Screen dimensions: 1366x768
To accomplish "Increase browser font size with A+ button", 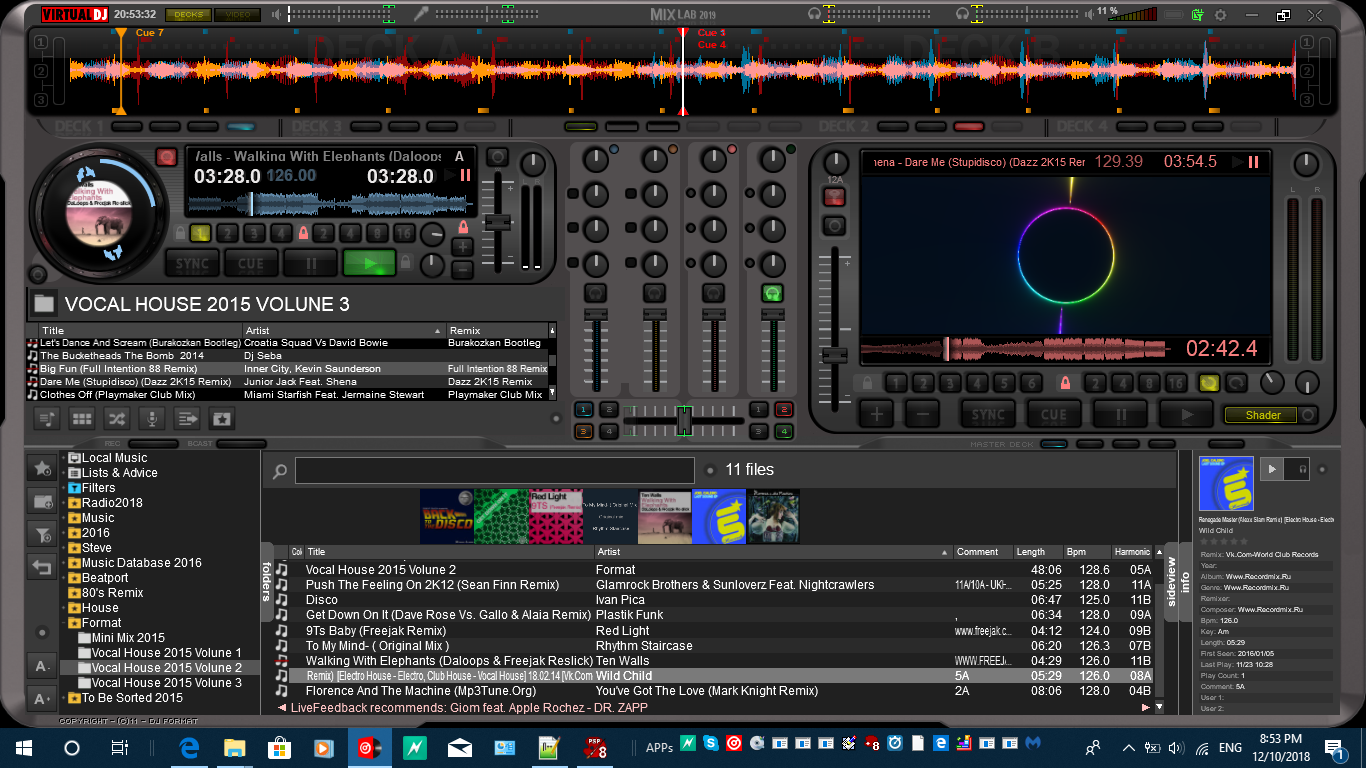I will [42, 698].
